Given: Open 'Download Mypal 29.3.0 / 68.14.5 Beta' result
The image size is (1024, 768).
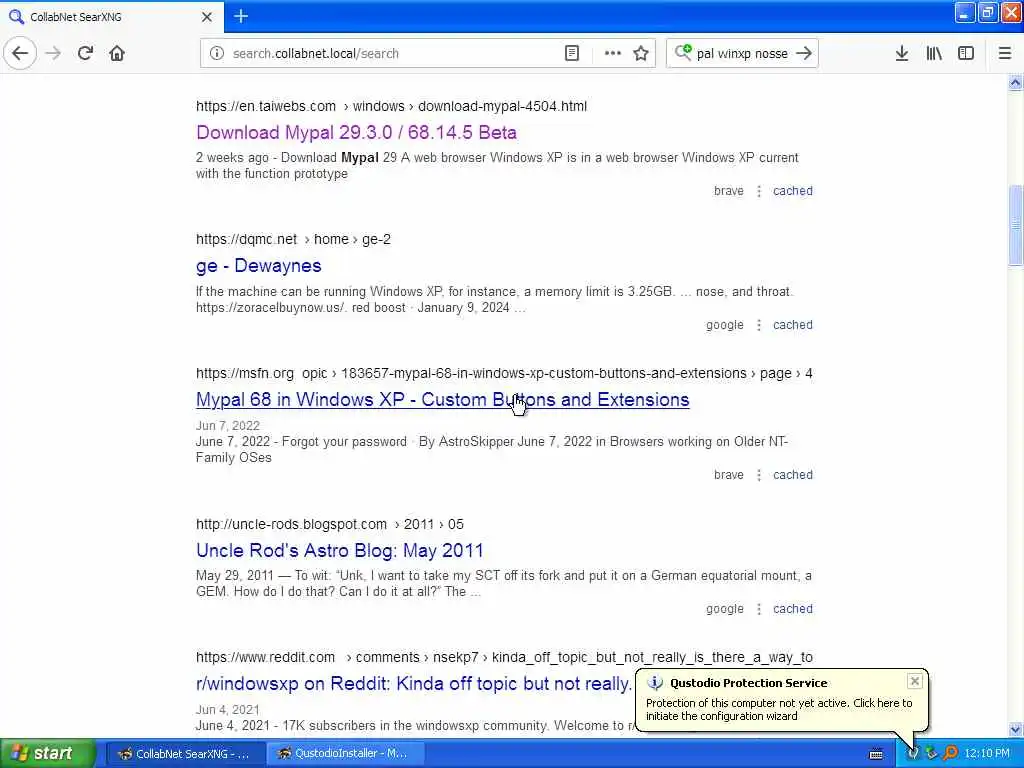Looking at the screenshot, I should pos(357,133).
